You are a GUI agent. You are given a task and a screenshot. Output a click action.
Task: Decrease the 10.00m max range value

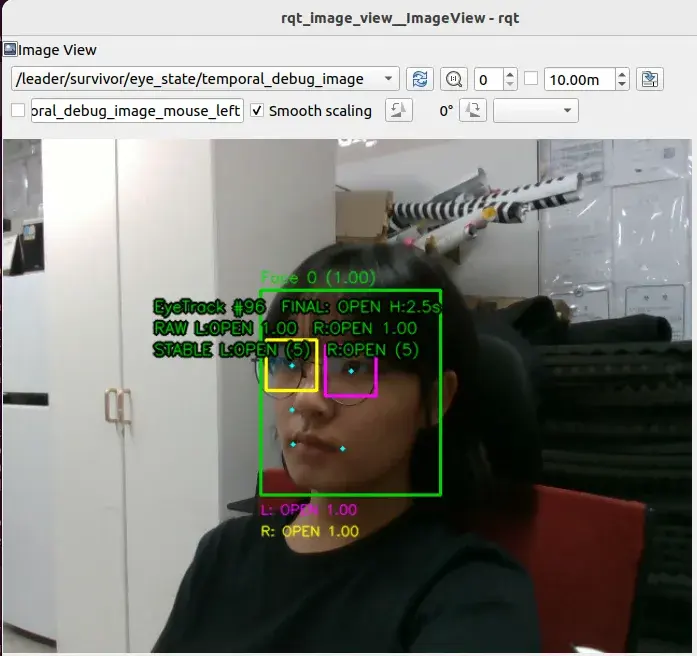(622, 84)
